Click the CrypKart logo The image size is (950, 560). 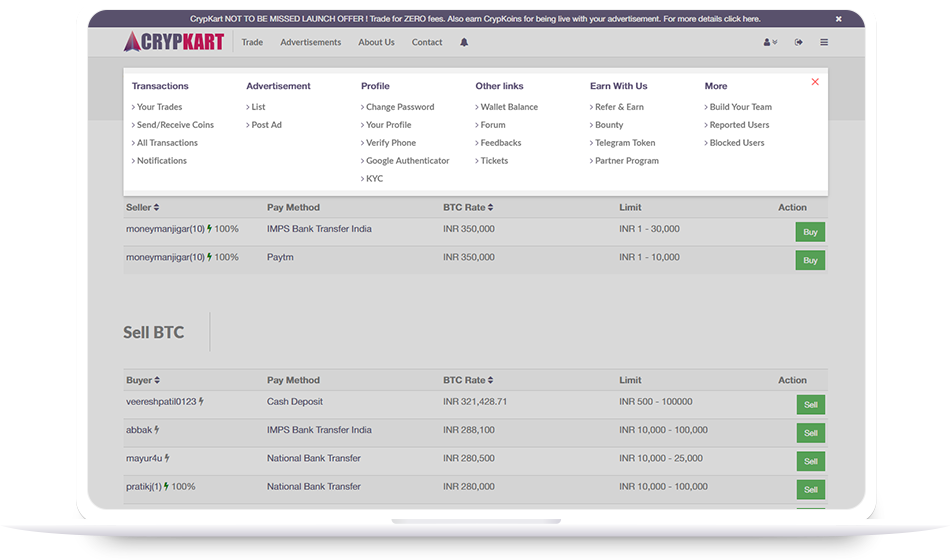173,42
